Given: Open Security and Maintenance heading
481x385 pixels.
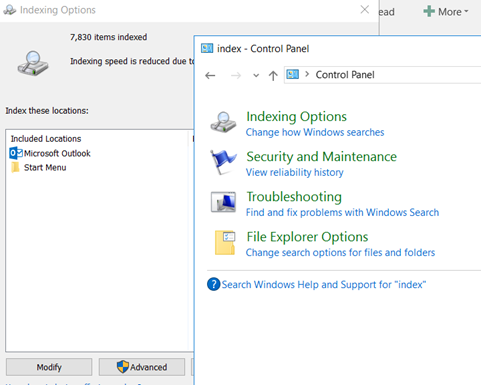Looking at the screenshot, I should pos(321,156).
